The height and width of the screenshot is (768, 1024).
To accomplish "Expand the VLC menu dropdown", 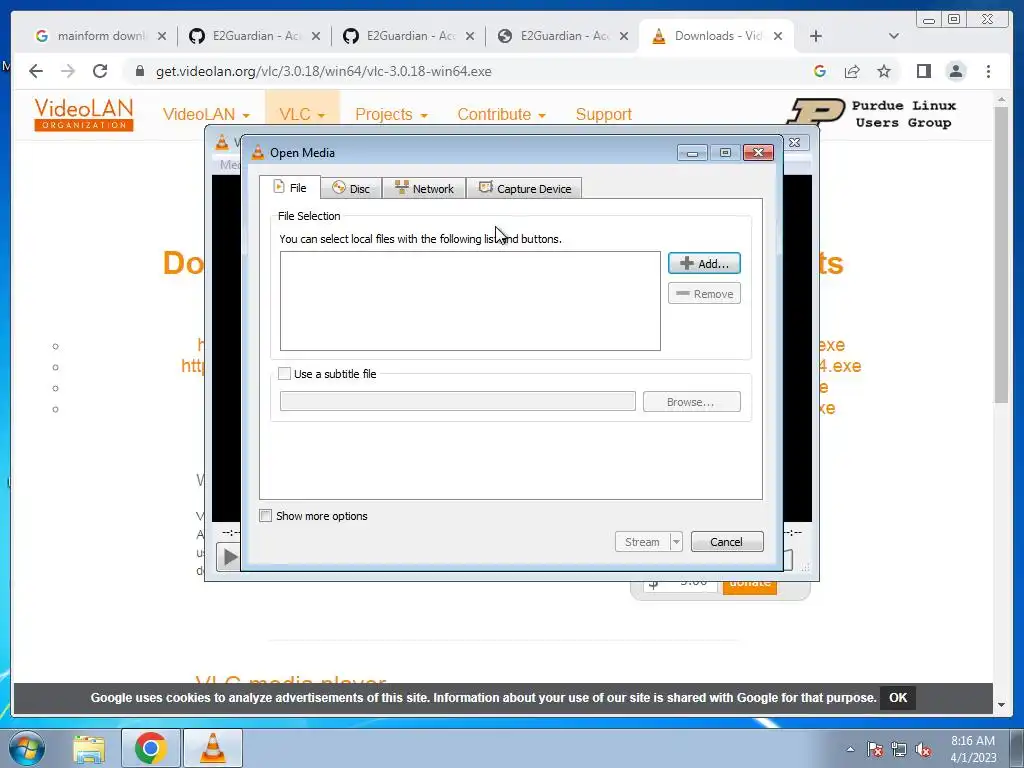I will point(302,114).
